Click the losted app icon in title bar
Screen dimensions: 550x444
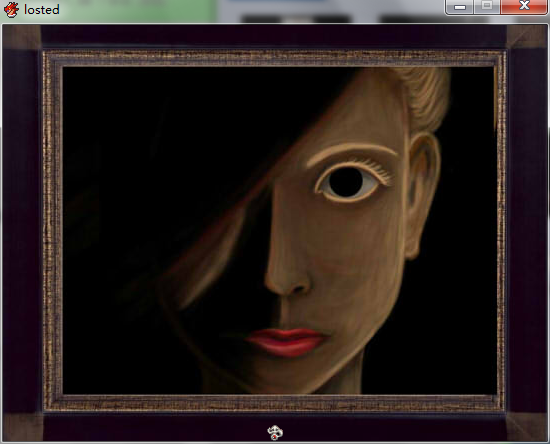[11, 10]
